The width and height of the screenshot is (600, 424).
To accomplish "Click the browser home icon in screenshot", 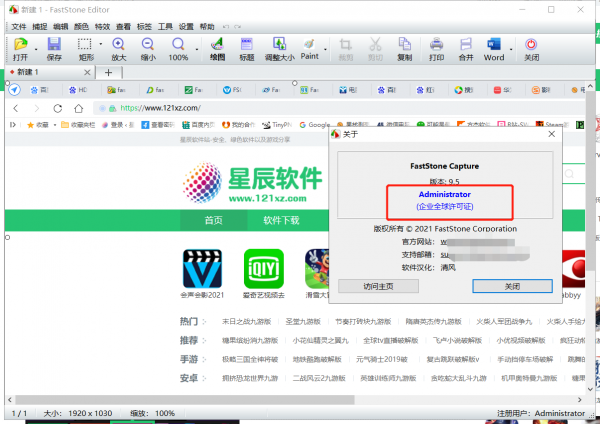I will click(x=79, y=108).
